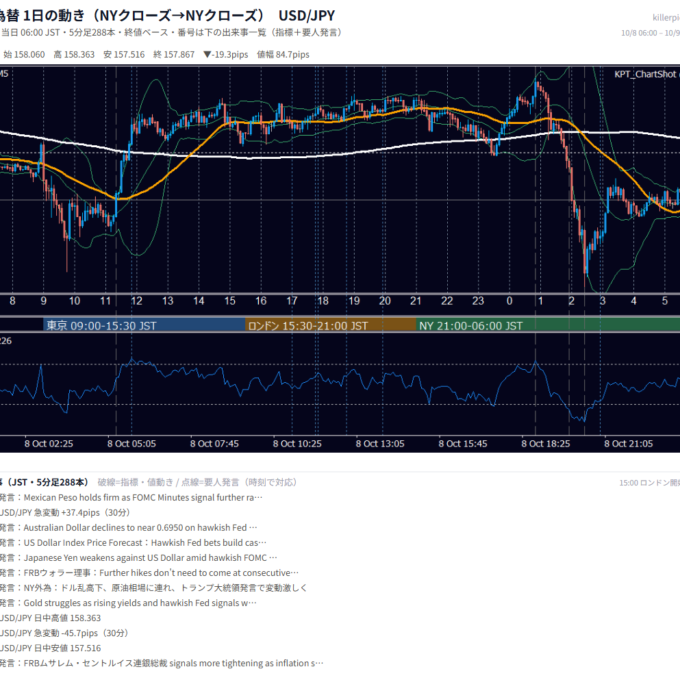This screenshot has height=680, width=680.
Task: Click the closing price 終 157.867
Action: (x=174, y=55)
